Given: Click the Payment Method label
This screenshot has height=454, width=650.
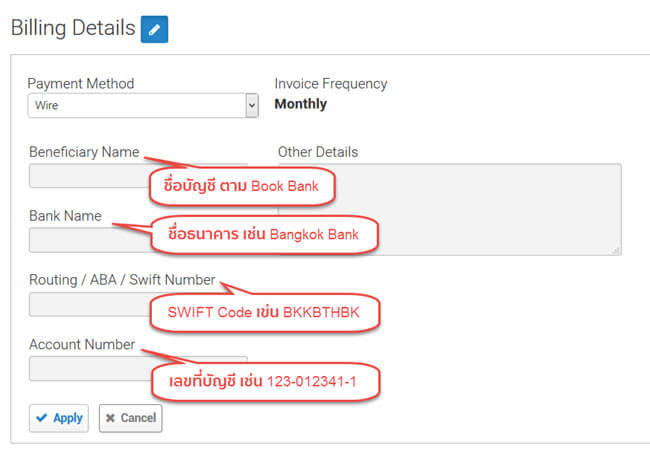Looking at the screenshot, I should tap(80, 83).
